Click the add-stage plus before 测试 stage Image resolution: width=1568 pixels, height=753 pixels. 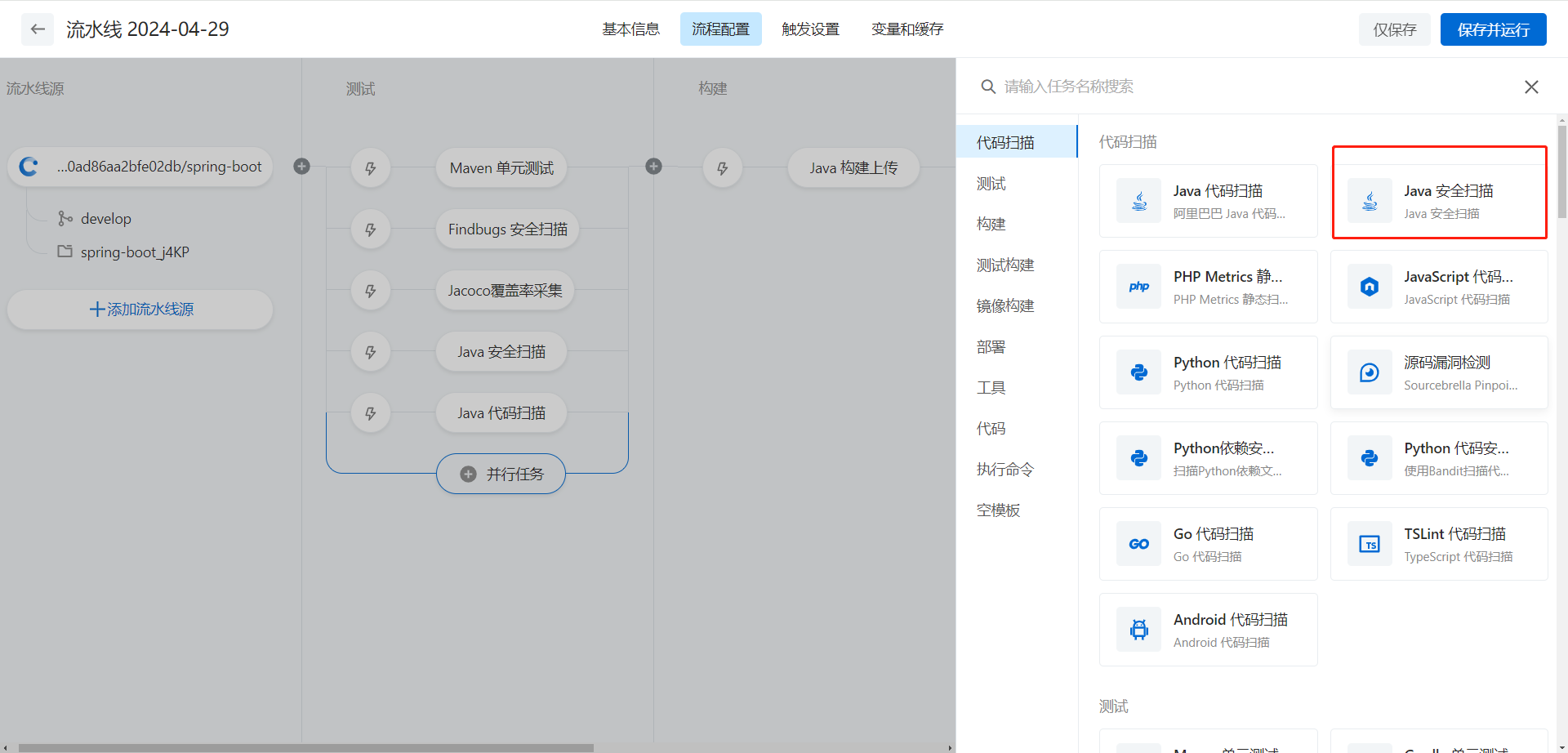click(301, 167)
